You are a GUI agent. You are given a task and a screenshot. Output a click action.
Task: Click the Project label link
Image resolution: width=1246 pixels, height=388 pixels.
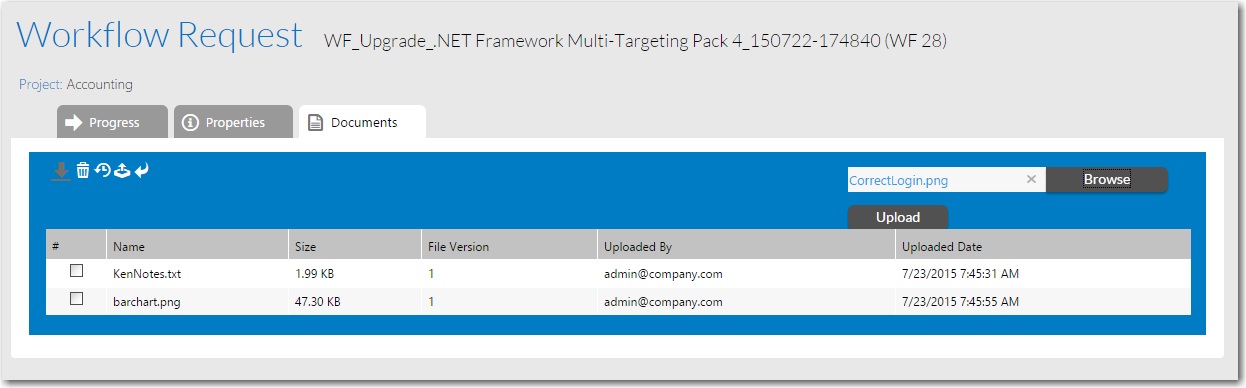click(41, 85)
